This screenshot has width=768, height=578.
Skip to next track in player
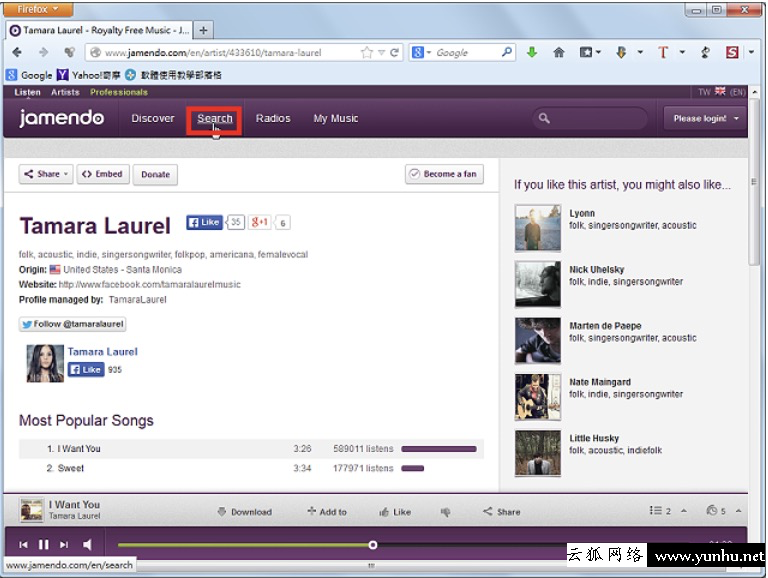pos(64,545)
